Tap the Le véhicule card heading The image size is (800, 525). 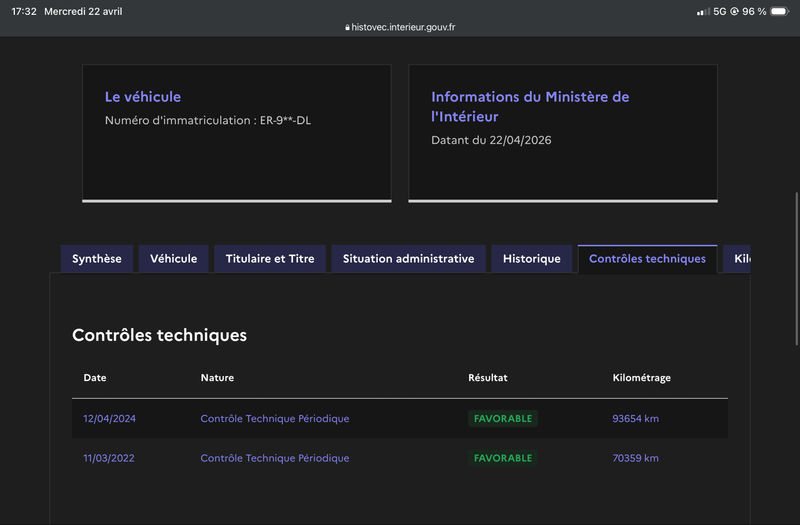(143, 97)
